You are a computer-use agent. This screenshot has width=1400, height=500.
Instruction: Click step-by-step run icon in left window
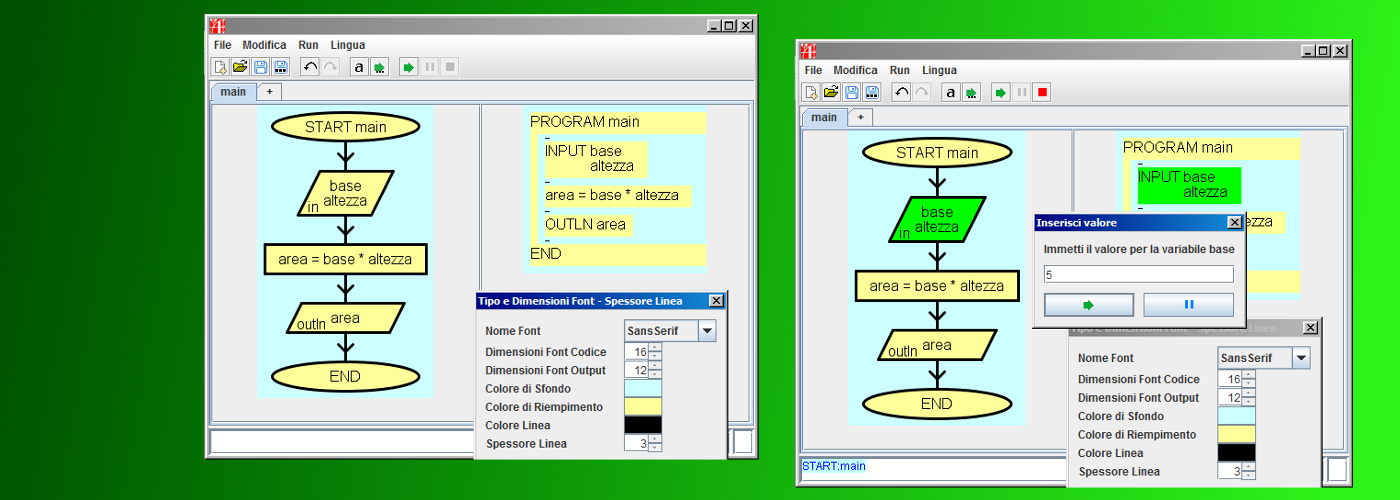(379, 67)
